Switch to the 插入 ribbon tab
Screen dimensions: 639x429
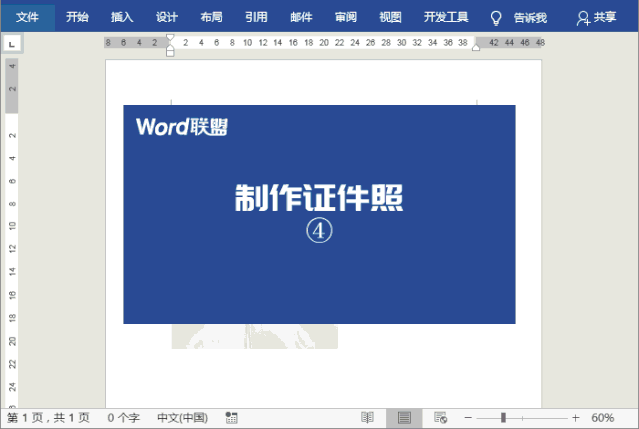(x=122, y=17)
